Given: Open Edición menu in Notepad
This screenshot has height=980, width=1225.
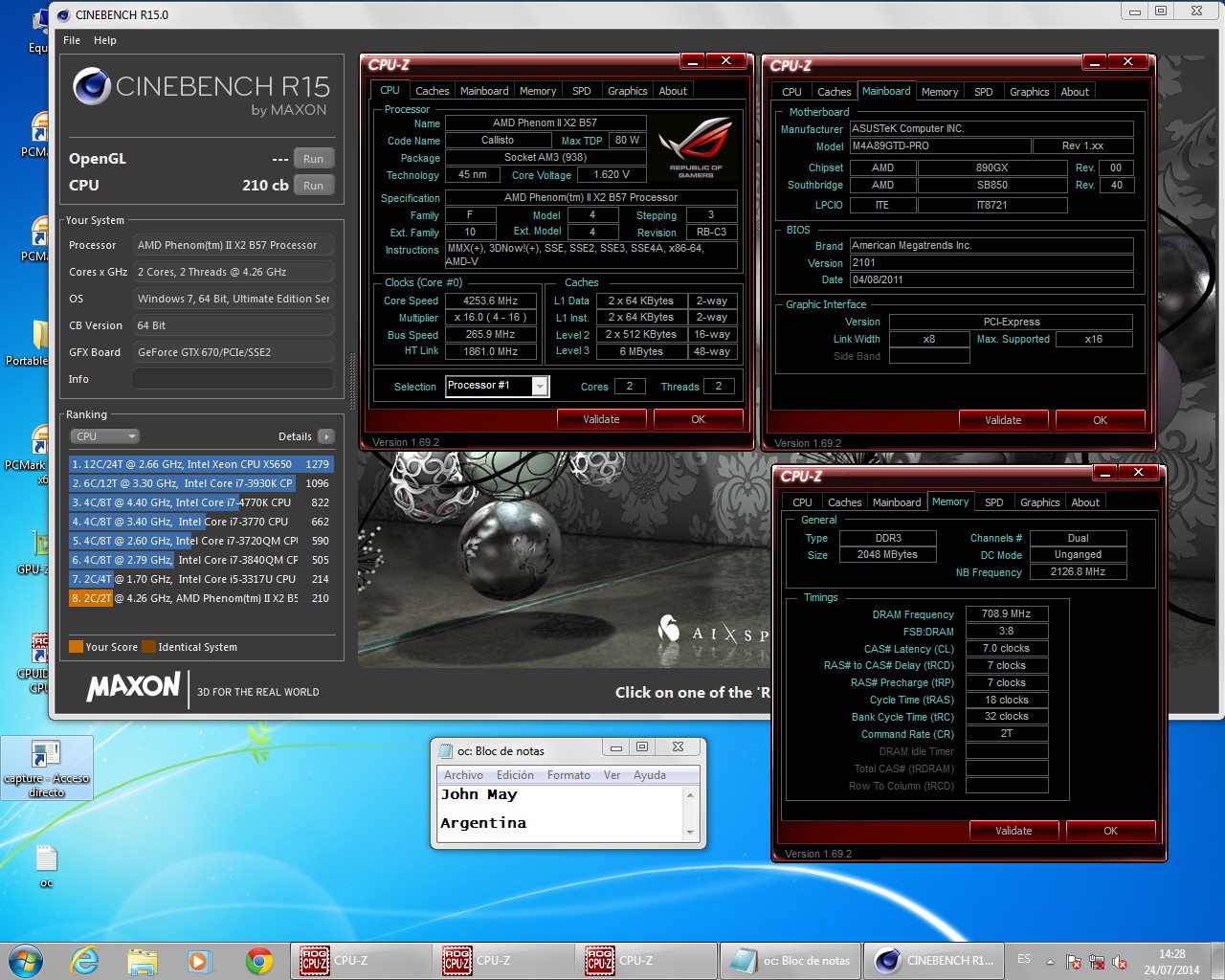Looking at the screenshot, I should point(515,775).
